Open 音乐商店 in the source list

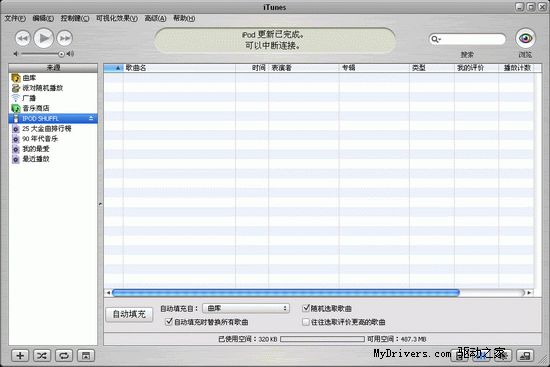click(53, 108)
